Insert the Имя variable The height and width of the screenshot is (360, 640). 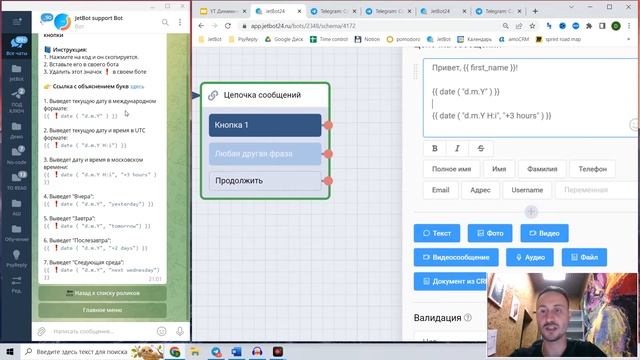coord(499,169)
